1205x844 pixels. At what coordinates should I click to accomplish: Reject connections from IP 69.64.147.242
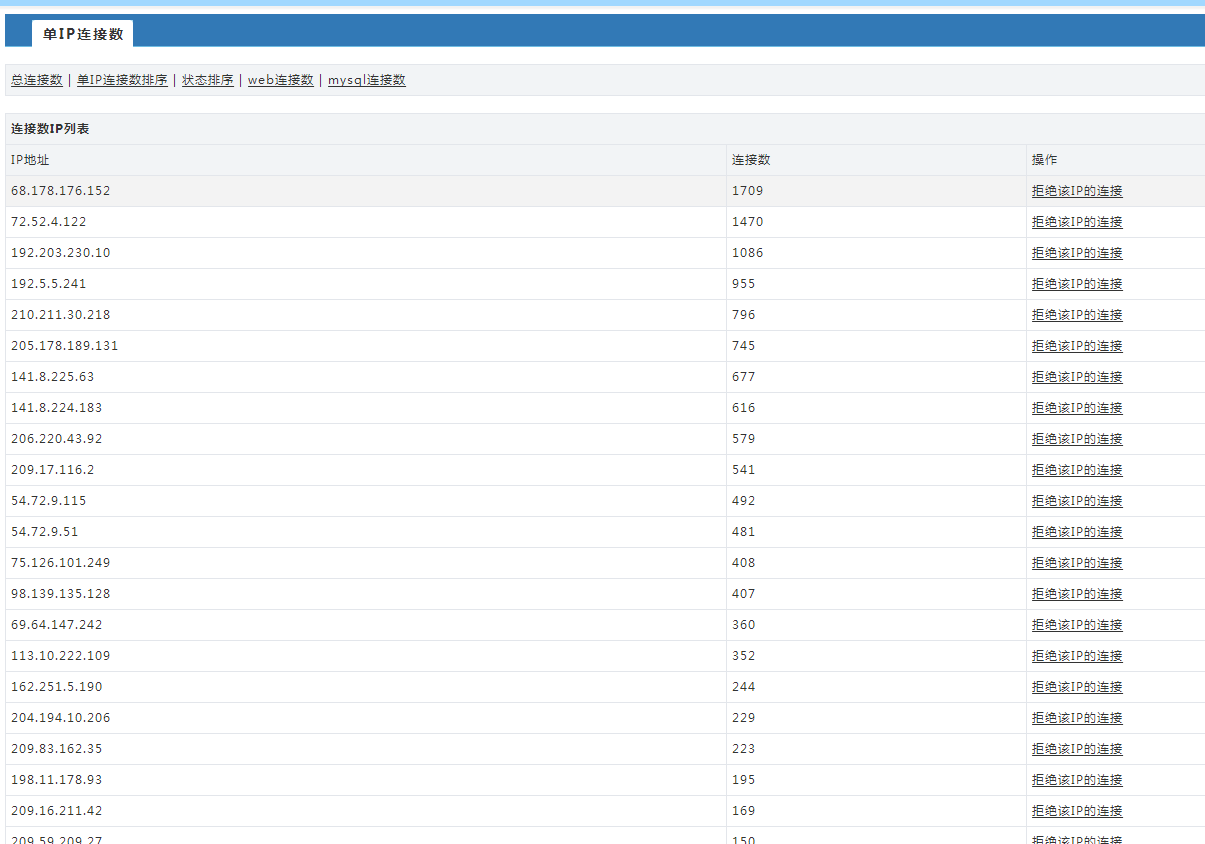pos(1077,625)
